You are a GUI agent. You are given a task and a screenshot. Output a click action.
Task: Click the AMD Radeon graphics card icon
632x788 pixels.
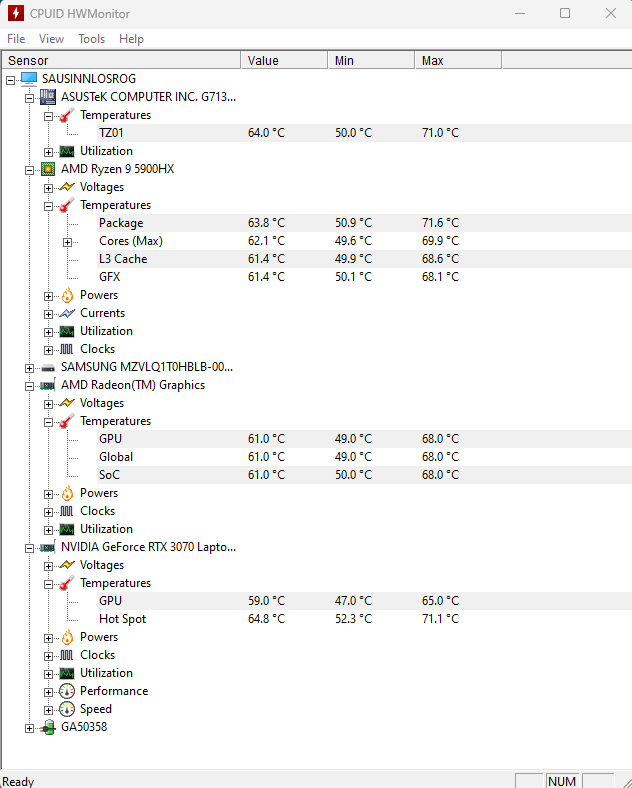(x=48, y=385)
